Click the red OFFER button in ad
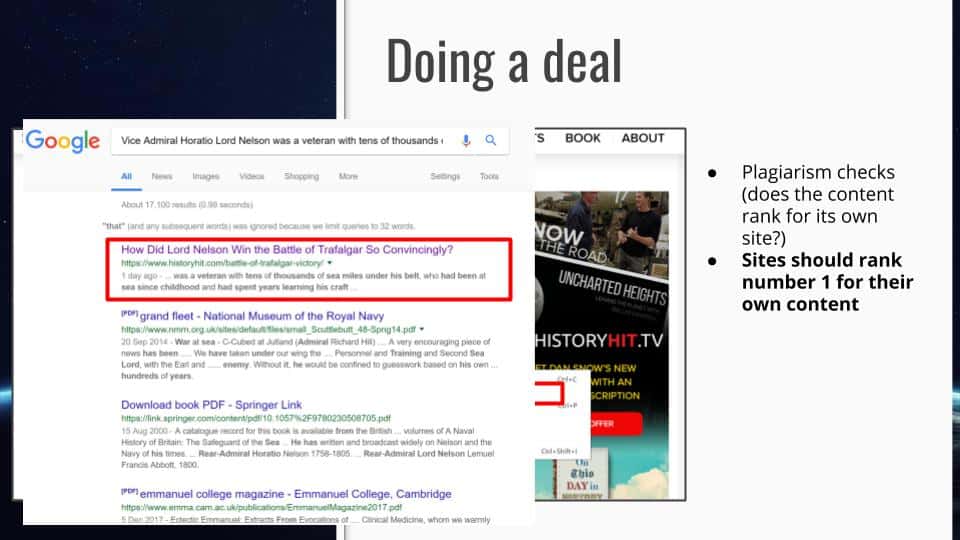Screen dimensions: 960x540 [x=614, y=424]
